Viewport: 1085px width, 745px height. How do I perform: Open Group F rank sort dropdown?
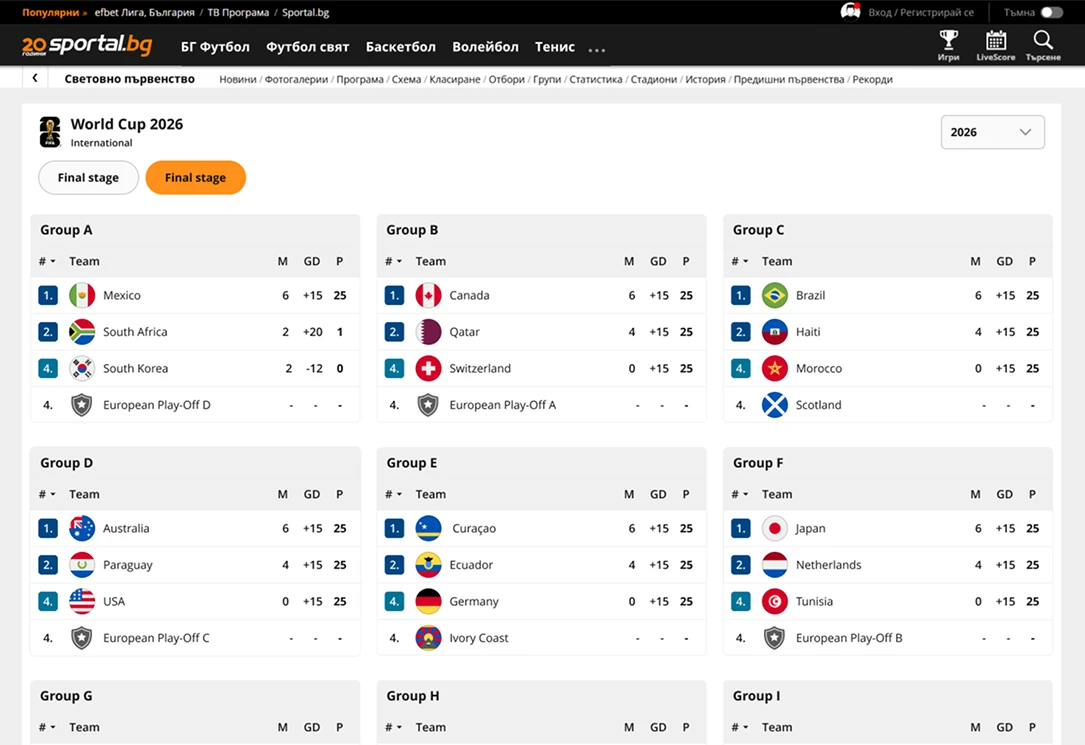(x=740, y=495)
